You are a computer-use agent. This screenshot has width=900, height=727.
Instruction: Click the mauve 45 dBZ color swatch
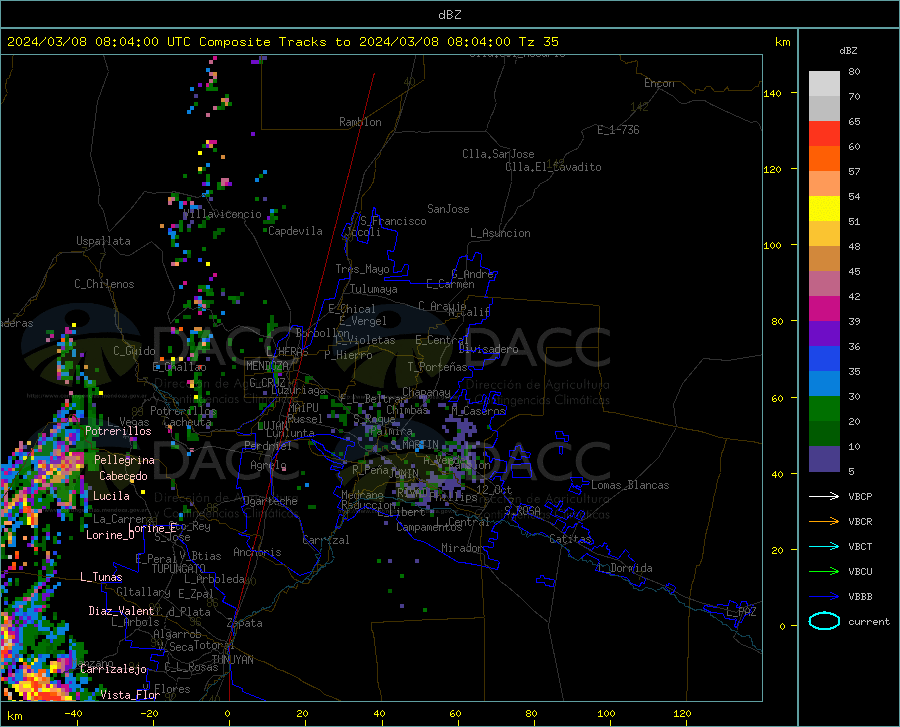(x=824, y=283)
